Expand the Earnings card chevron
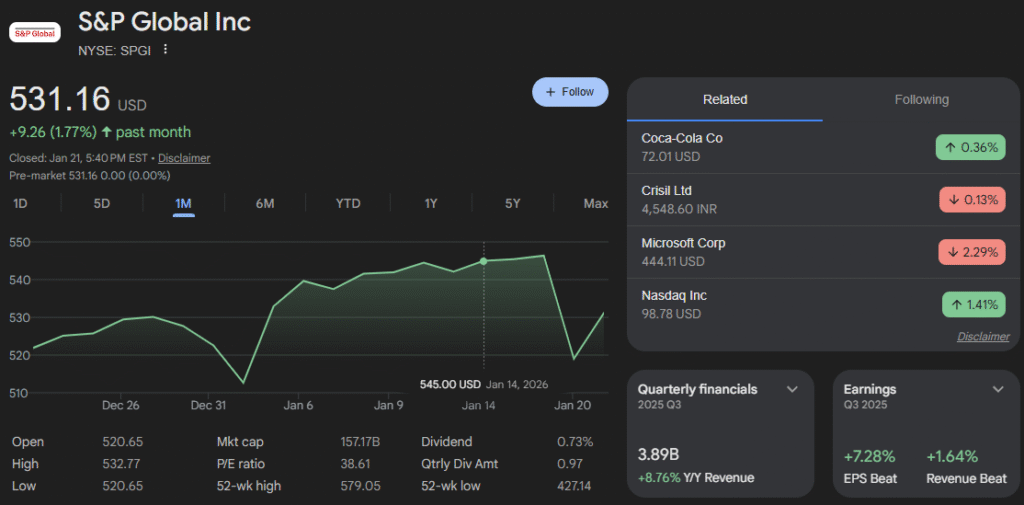Image resolution: width=1024 pixels, height=505 pixels. [x=997, y=389]
